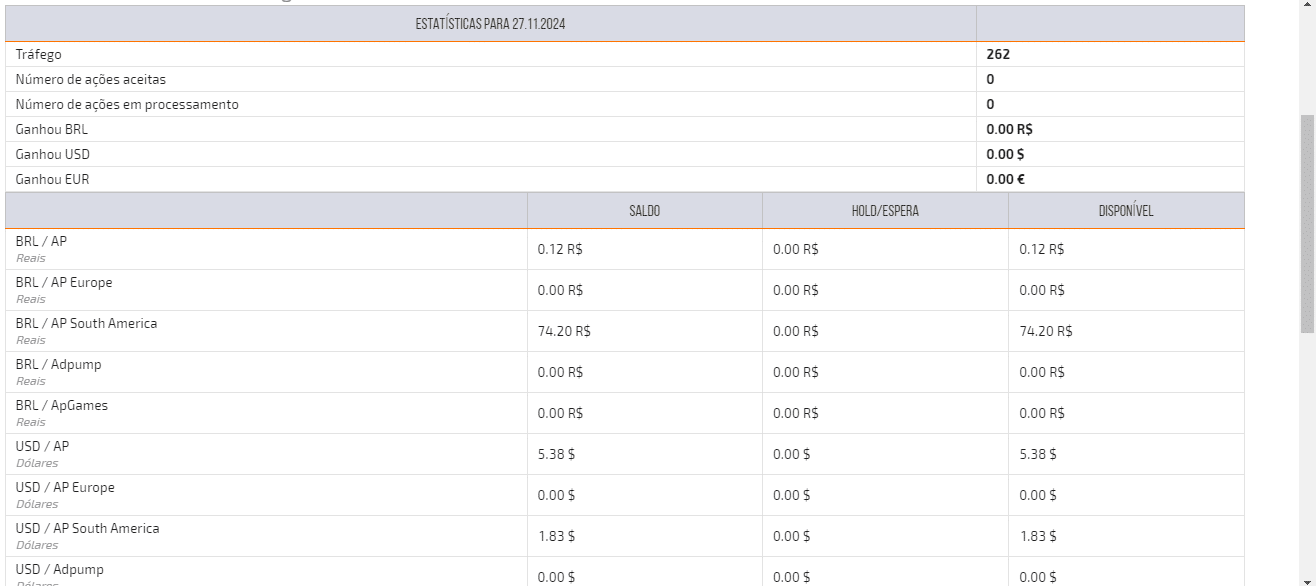Click the 1.83 $ value in the Saldo column

pos(556,536)
